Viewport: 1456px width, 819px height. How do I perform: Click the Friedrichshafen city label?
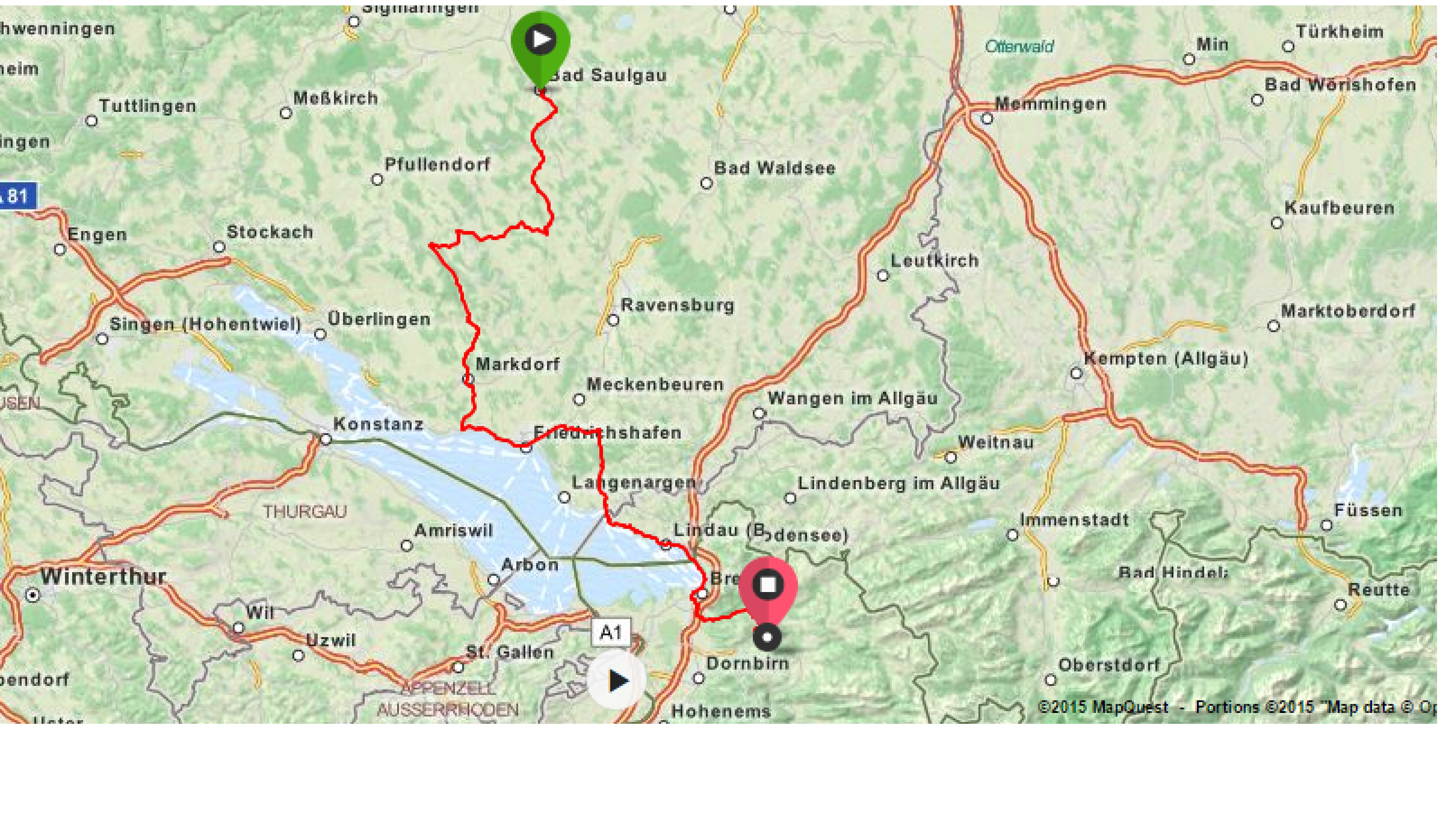tap(607, 433)
